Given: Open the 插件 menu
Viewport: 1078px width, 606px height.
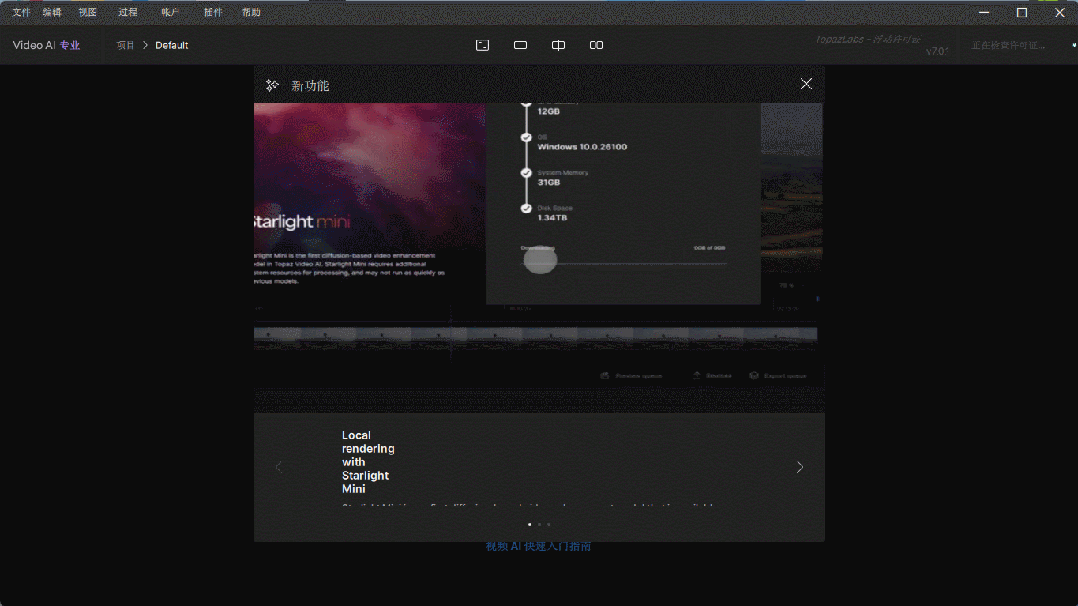Looking at the screenshot, I should click(x=213, y=12).
